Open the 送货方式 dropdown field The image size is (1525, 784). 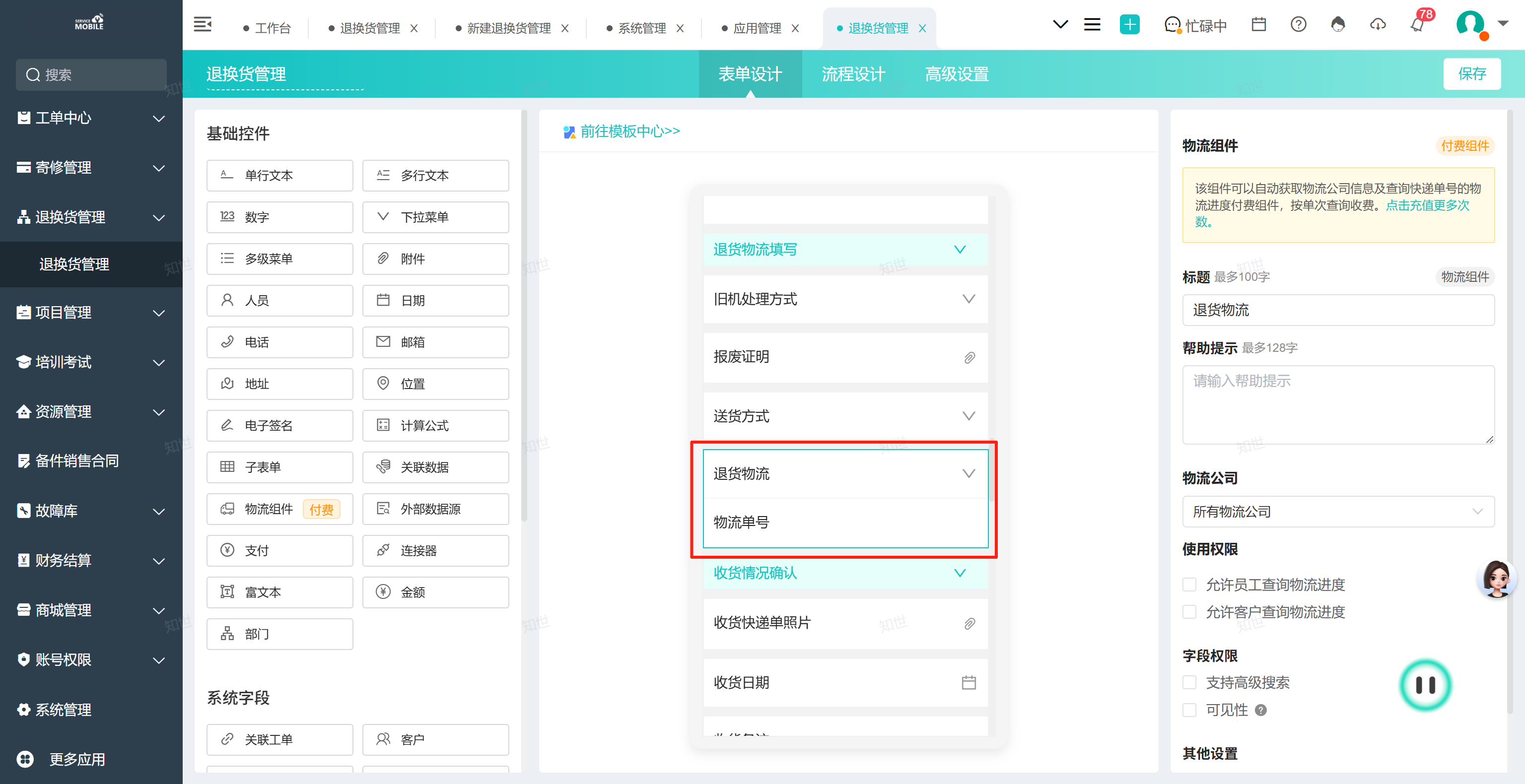[x=845, y=416]
